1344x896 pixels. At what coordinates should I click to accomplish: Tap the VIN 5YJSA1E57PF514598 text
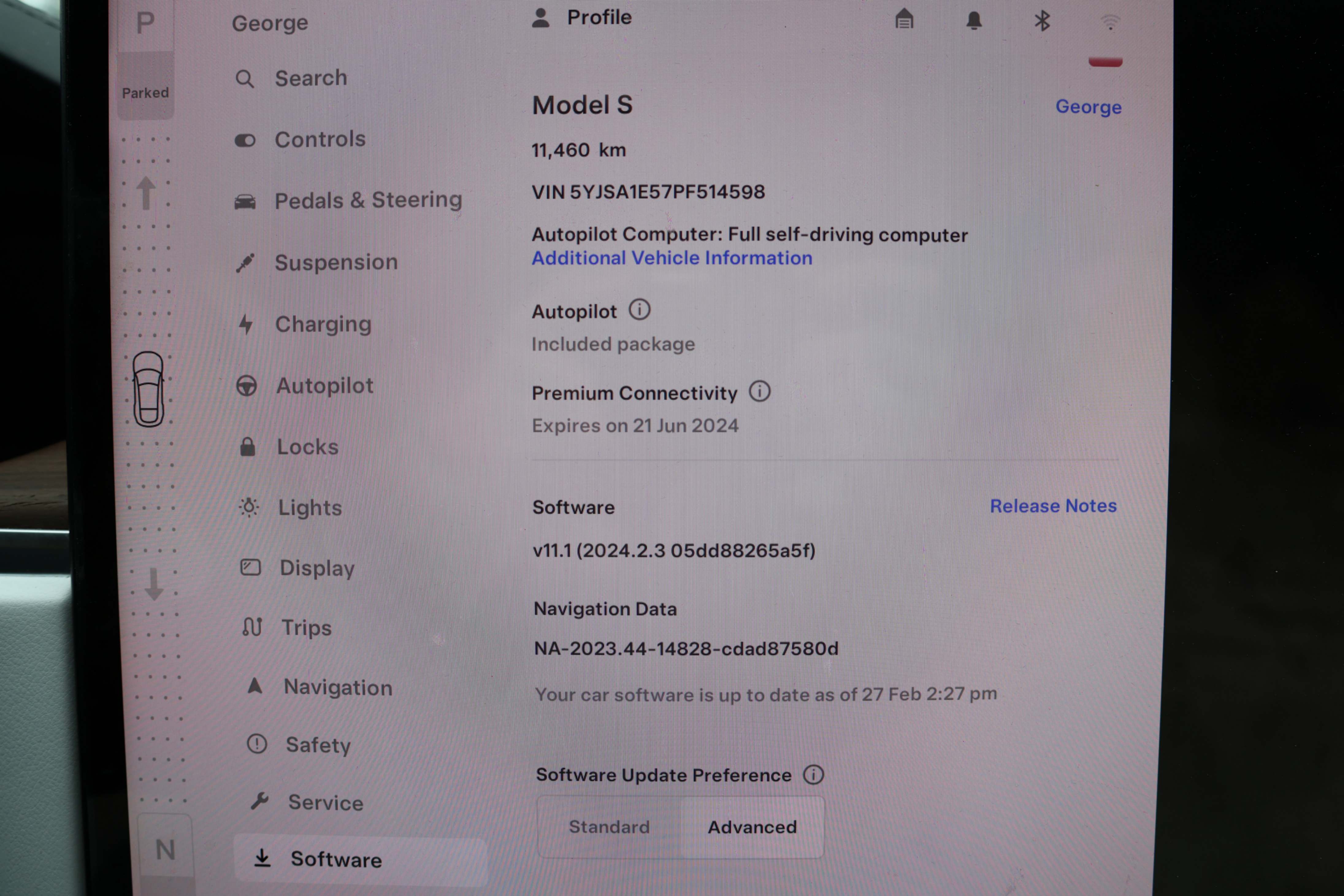pos(649,192)
